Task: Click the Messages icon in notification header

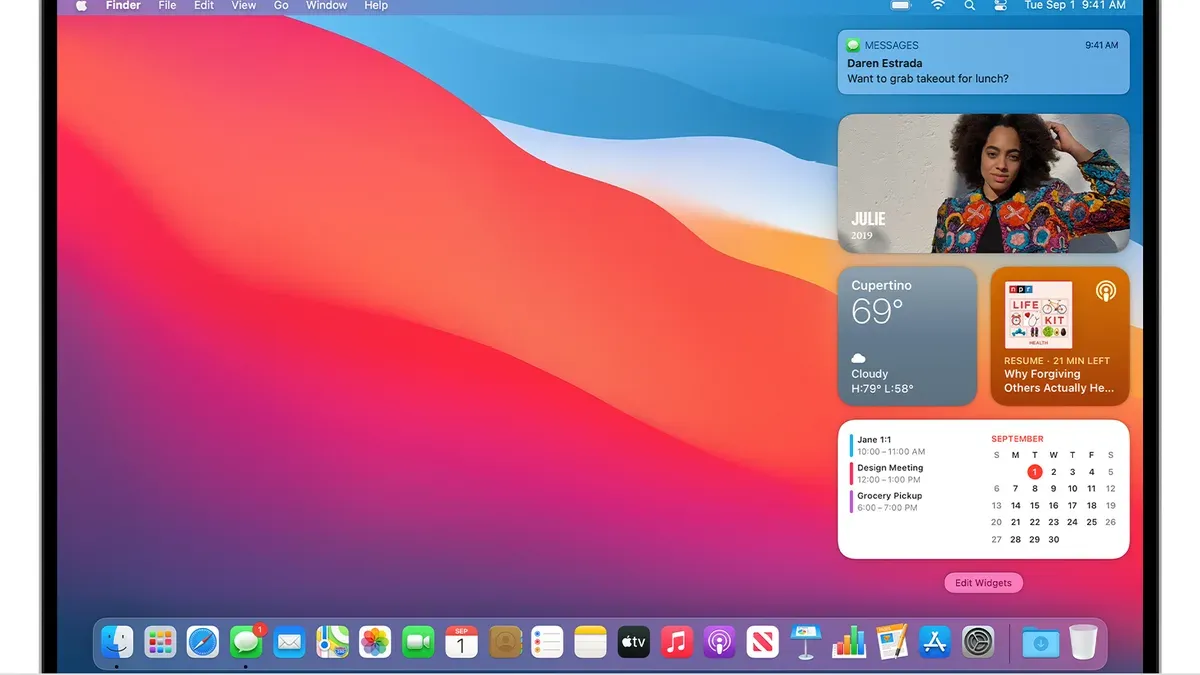Action: [x=853, y=45]
